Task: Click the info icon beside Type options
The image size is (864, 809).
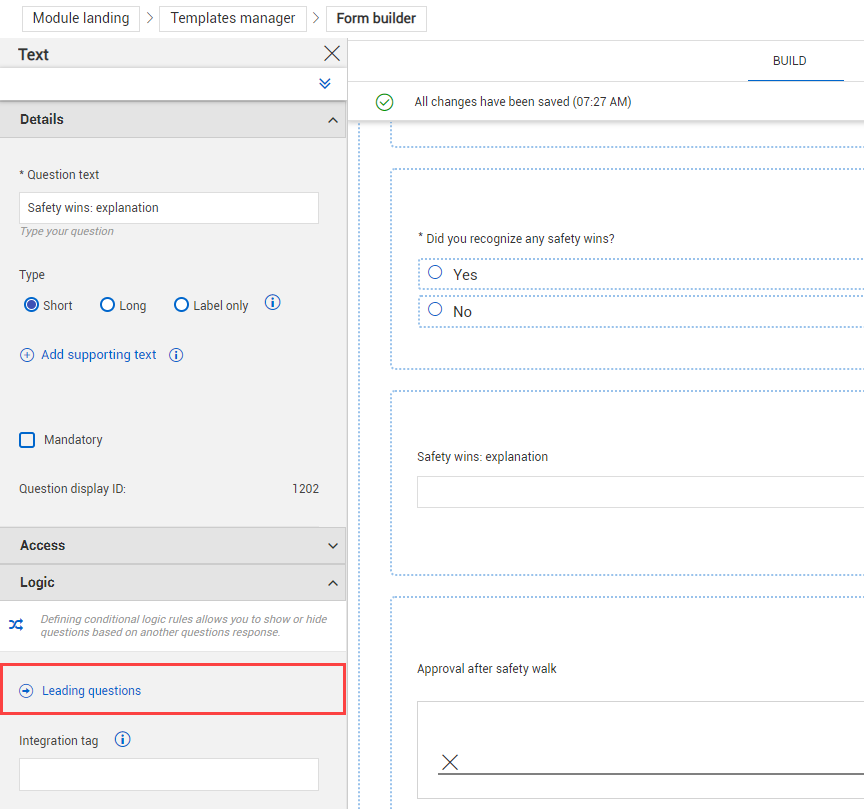Action: [272, 302]
